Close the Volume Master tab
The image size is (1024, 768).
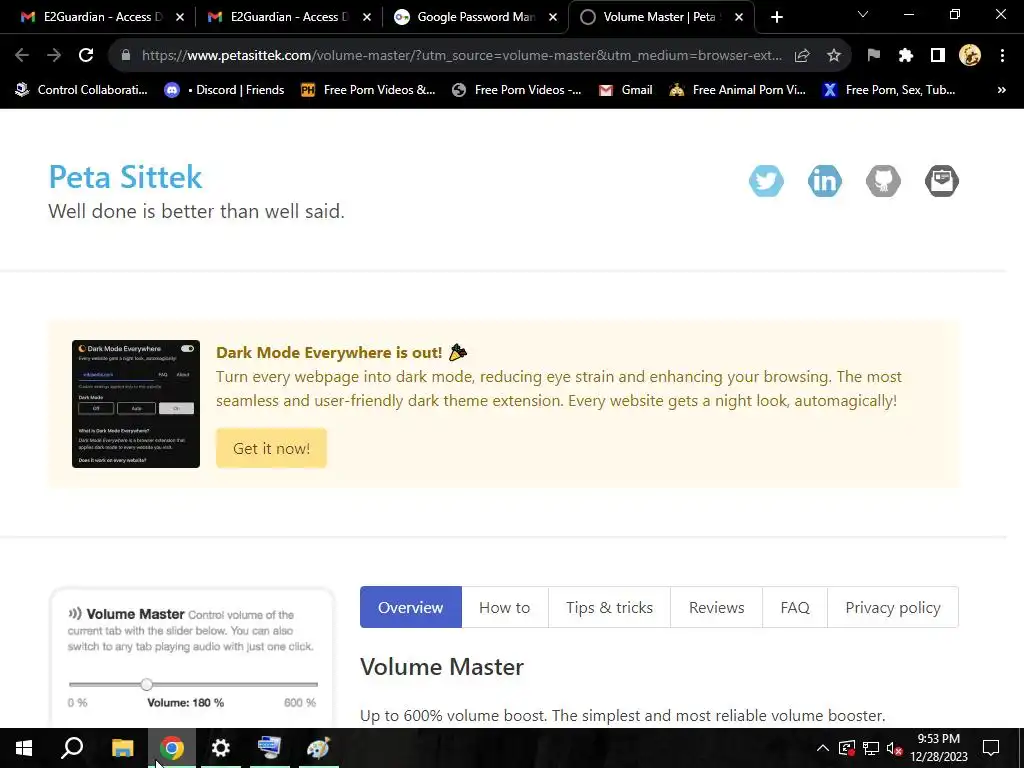[x=739, y=18]
